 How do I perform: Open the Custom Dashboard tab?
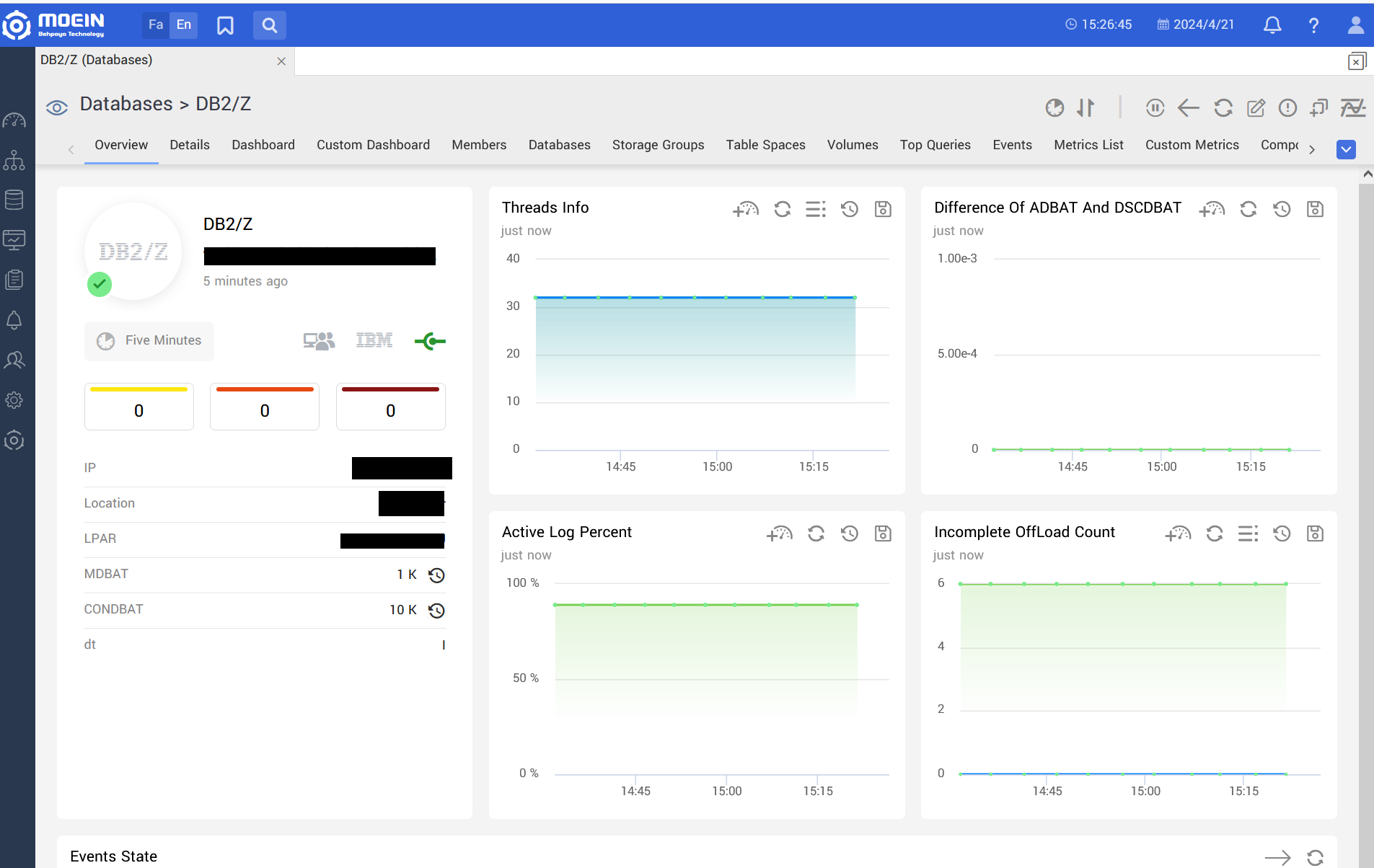point(373,145)
